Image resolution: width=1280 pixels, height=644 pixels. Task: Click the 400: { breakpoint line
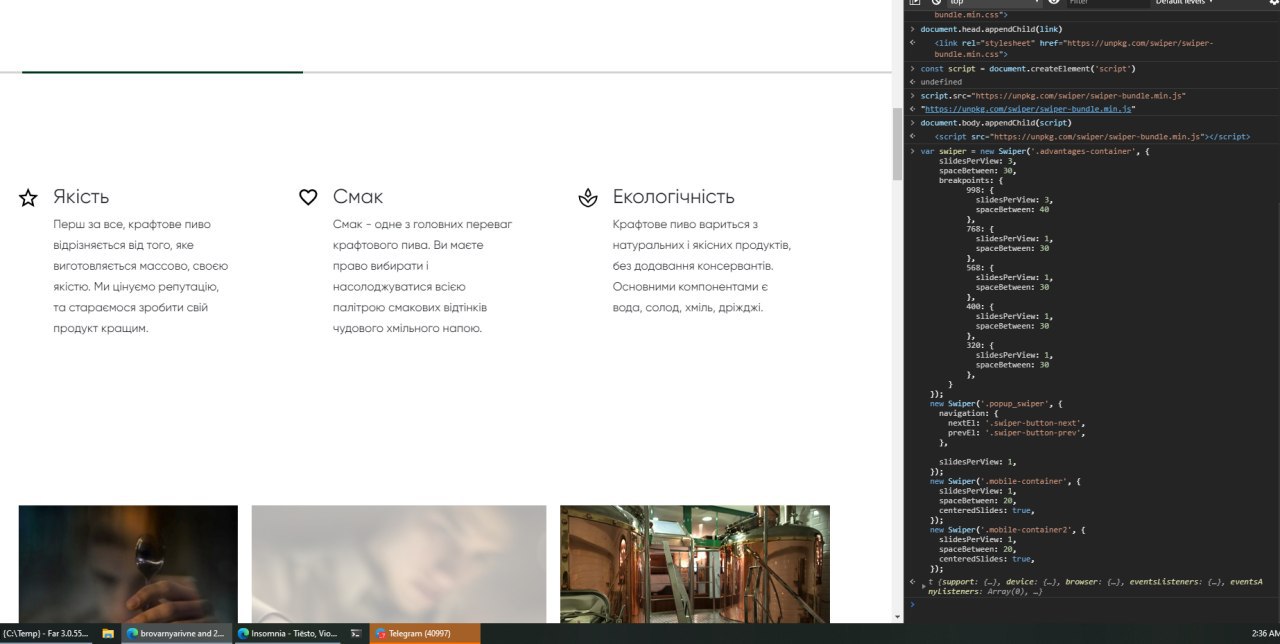981,307
